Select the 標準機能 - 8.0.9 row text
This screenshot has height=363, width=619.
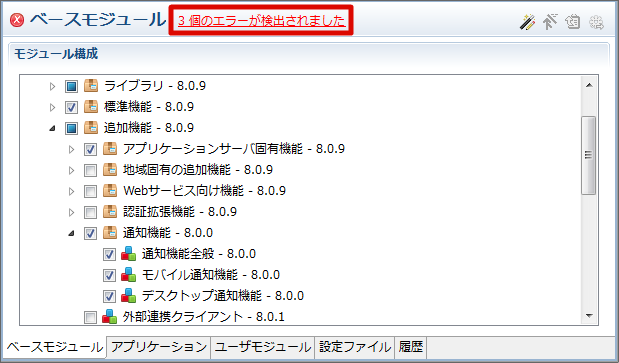point(149,107)
